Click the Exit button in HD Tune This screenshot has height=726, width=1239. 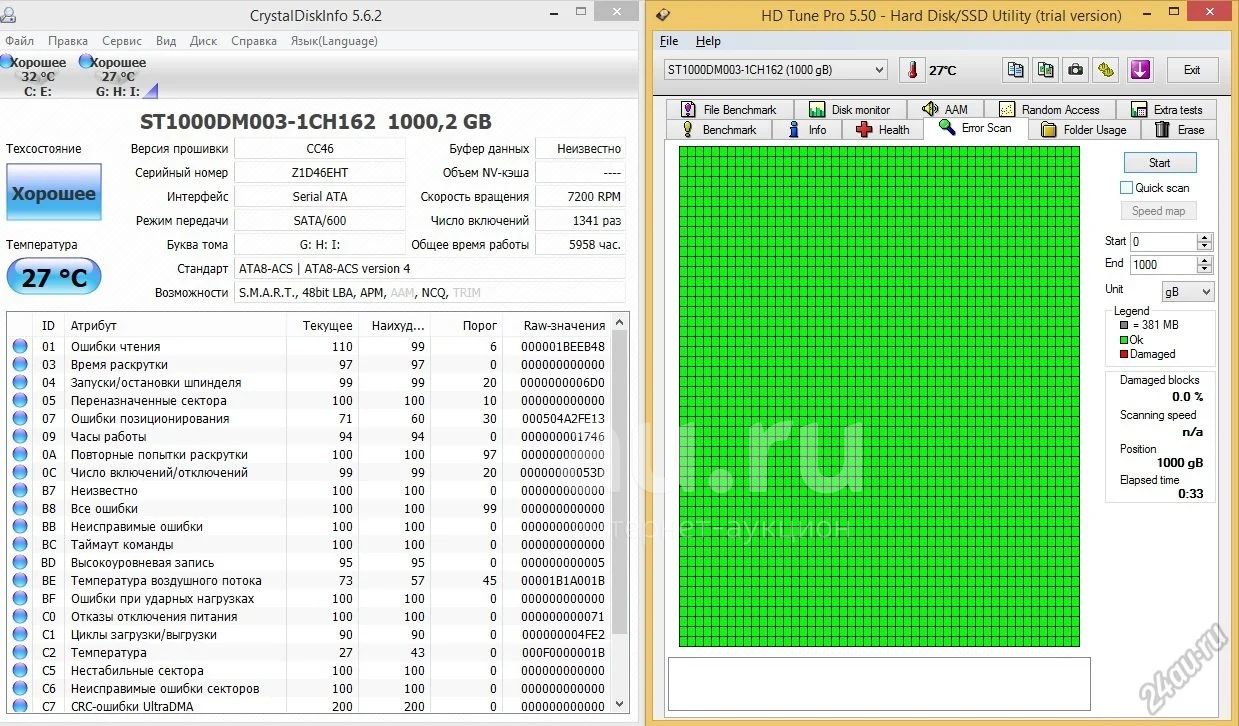point(1192,70)
